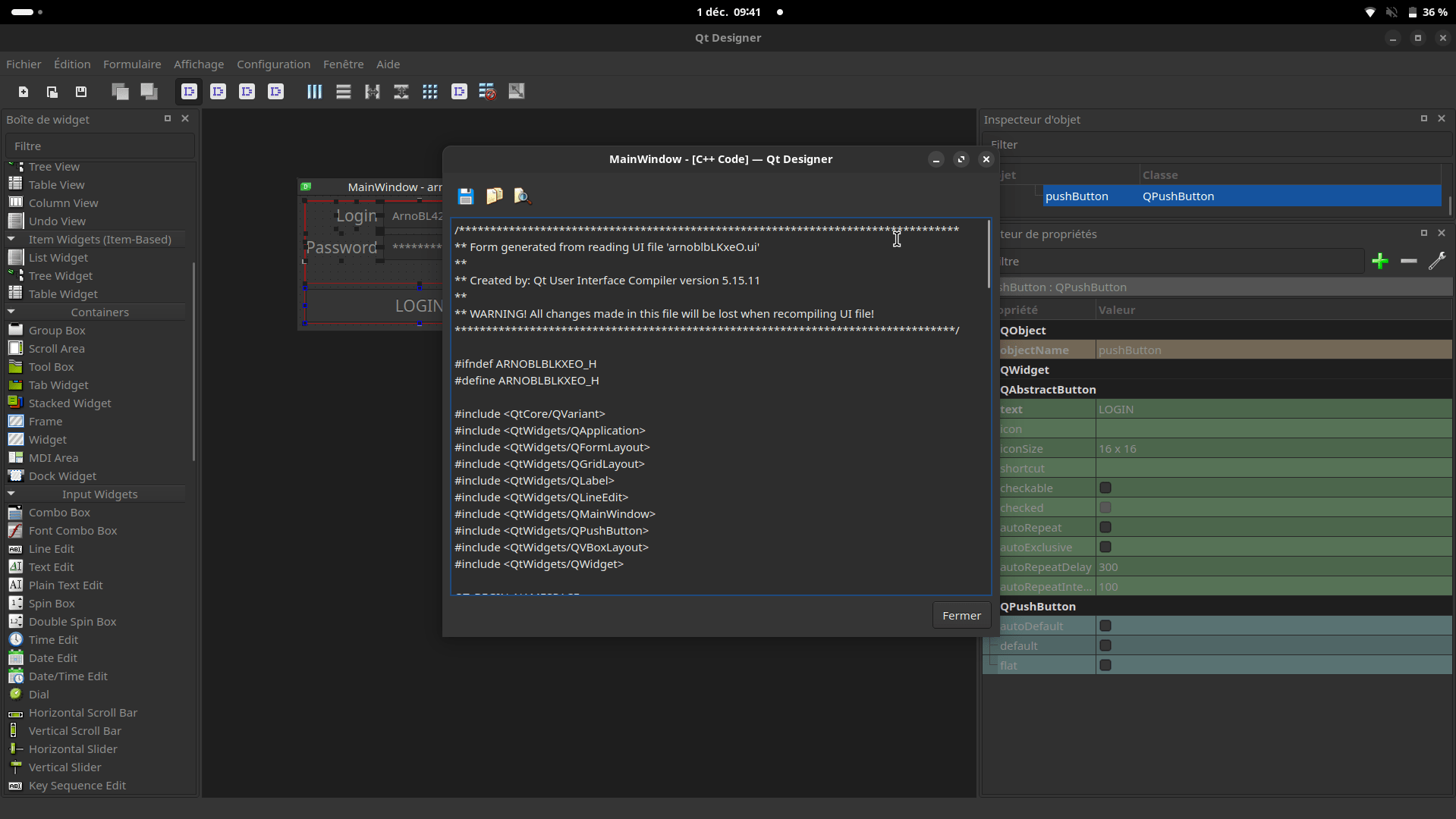Click the code view vertical scrollbar
The height and width of the screenshot is (819, 1456).
(x=989, y=255)
